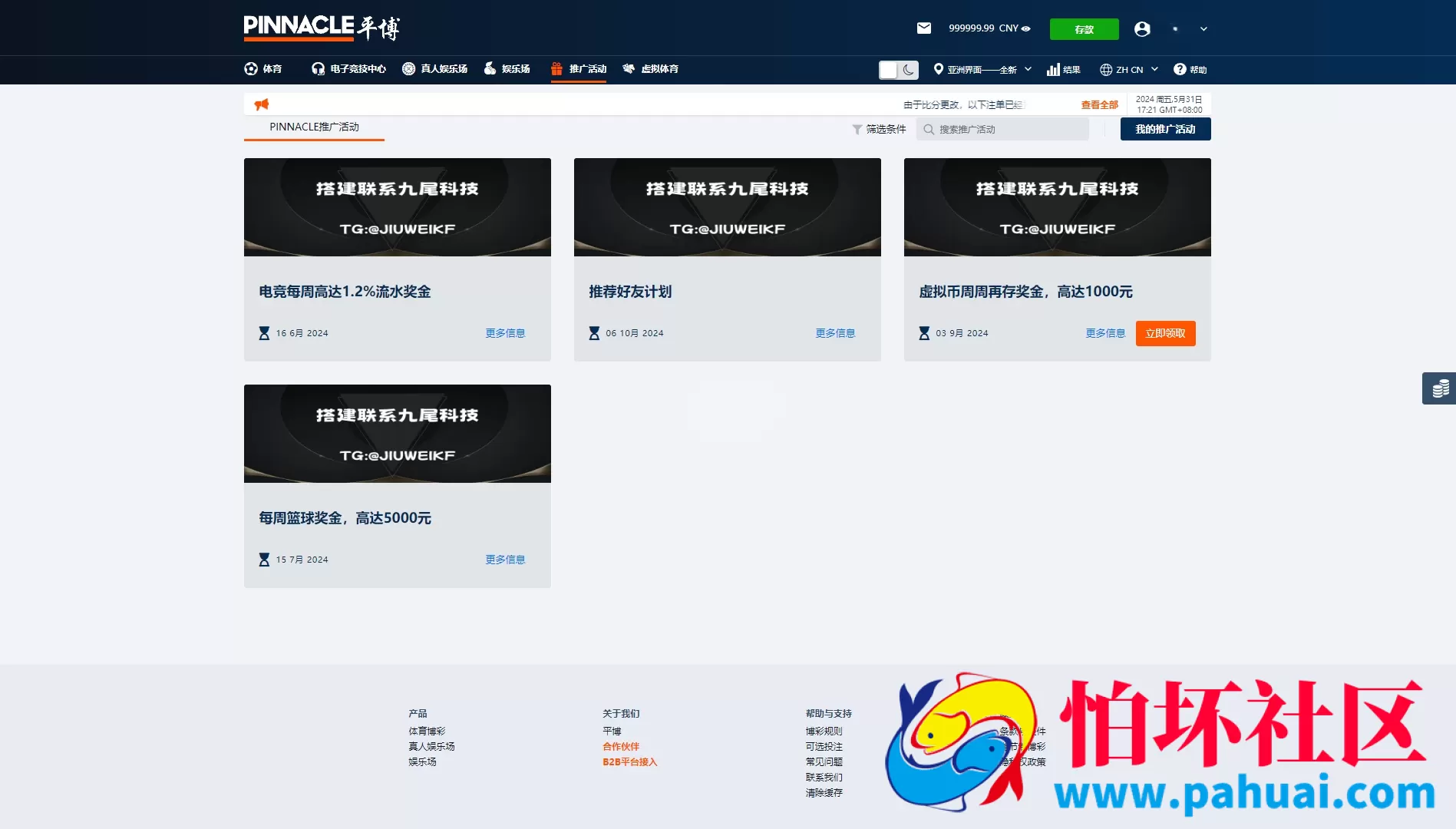Open 帮助 help question mark icon
Image resolution: width=1456 pixels, height=829 pixels.
click(1180, 70)
